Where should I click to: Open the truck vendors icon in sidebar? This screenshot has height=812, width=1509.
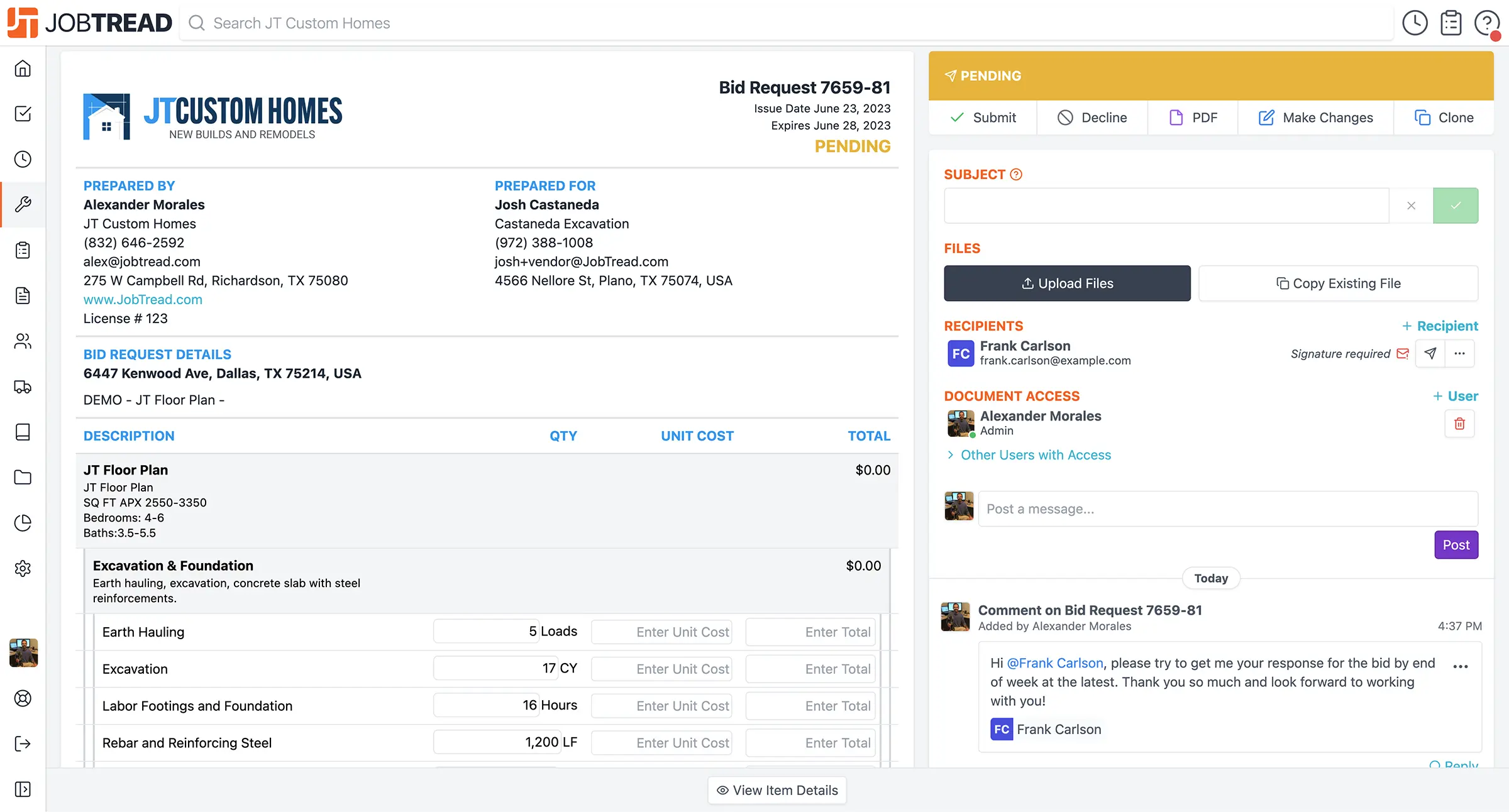click(x=23, y=387)
